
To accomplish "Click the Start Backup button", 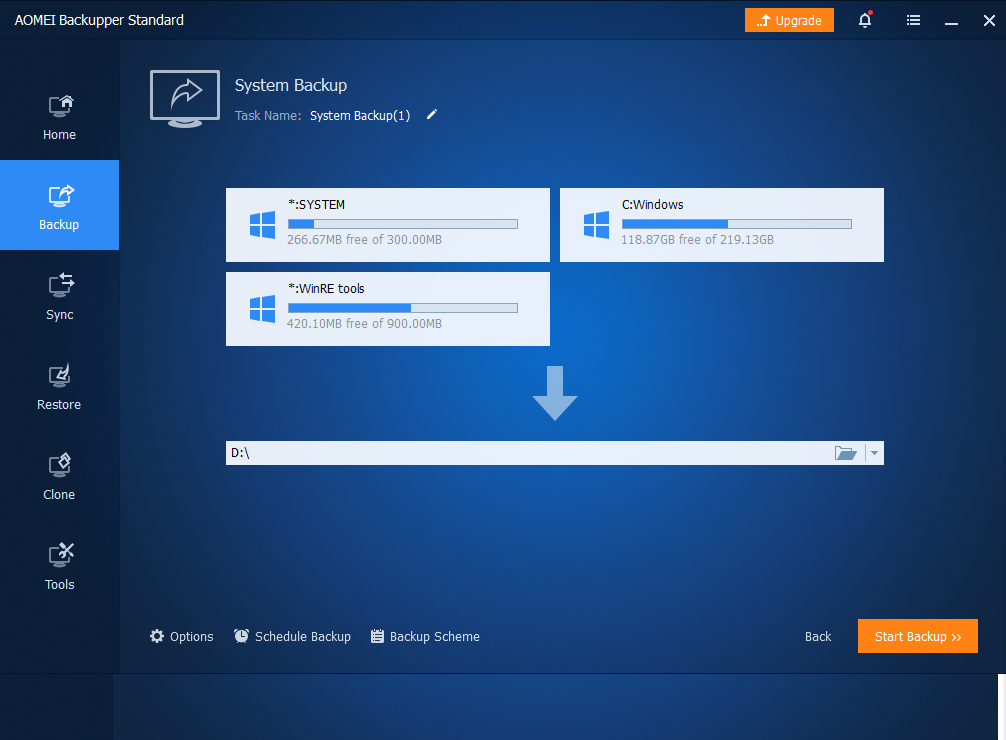I will (x=917, y=636).
